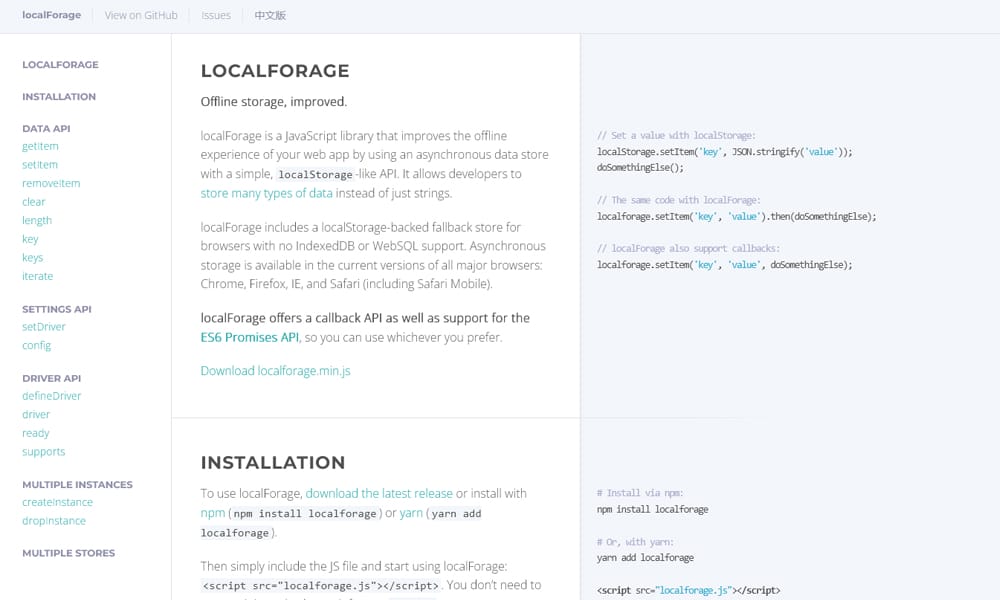Select dropInstance in the sidebar
This screenshot has width=1000, height=600.
[x=53, y=520]
